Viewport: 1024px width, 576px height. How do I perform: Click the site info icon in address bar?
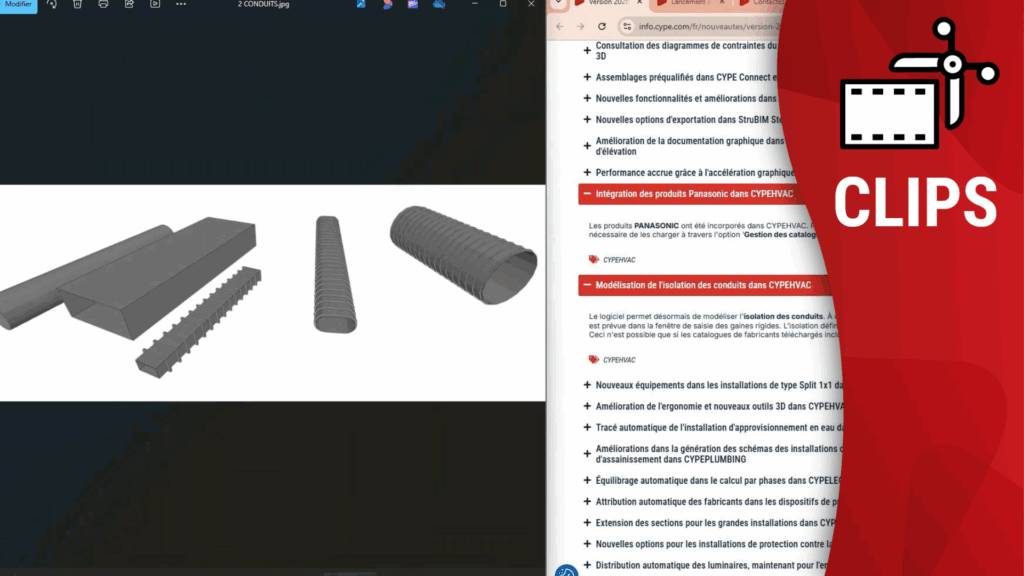627,26
